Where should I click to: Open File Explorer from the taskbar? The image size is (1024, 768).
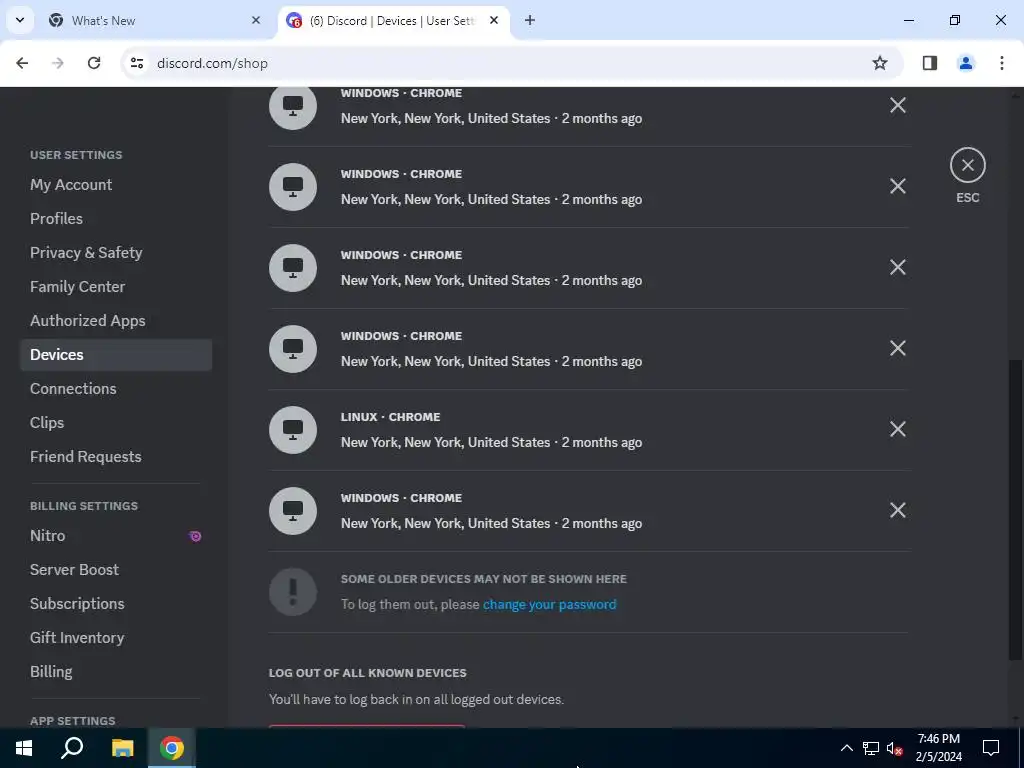coord(122,748)
